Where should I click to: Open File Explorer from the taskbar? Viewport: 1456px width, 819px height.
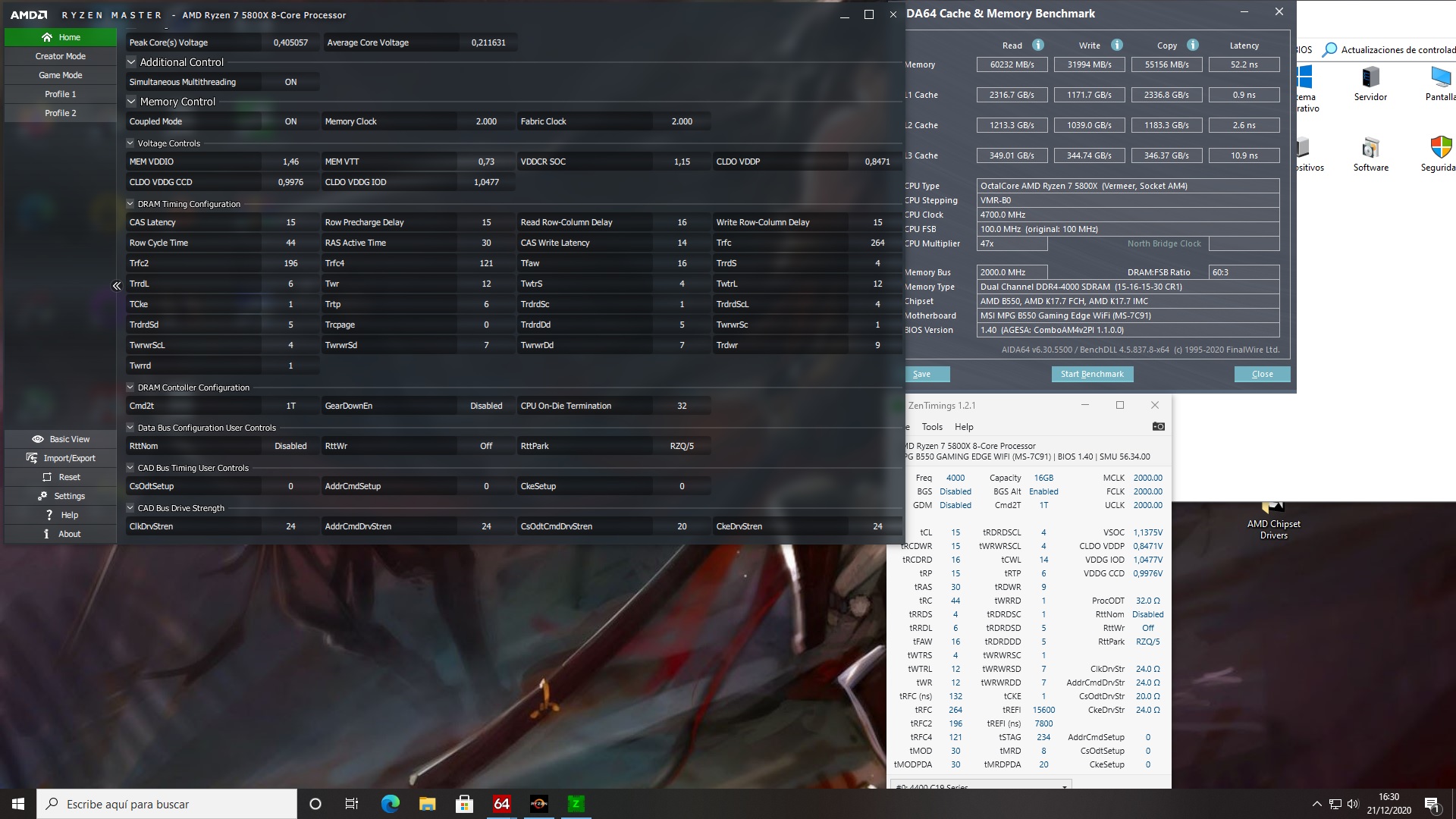tap(427, 804)
